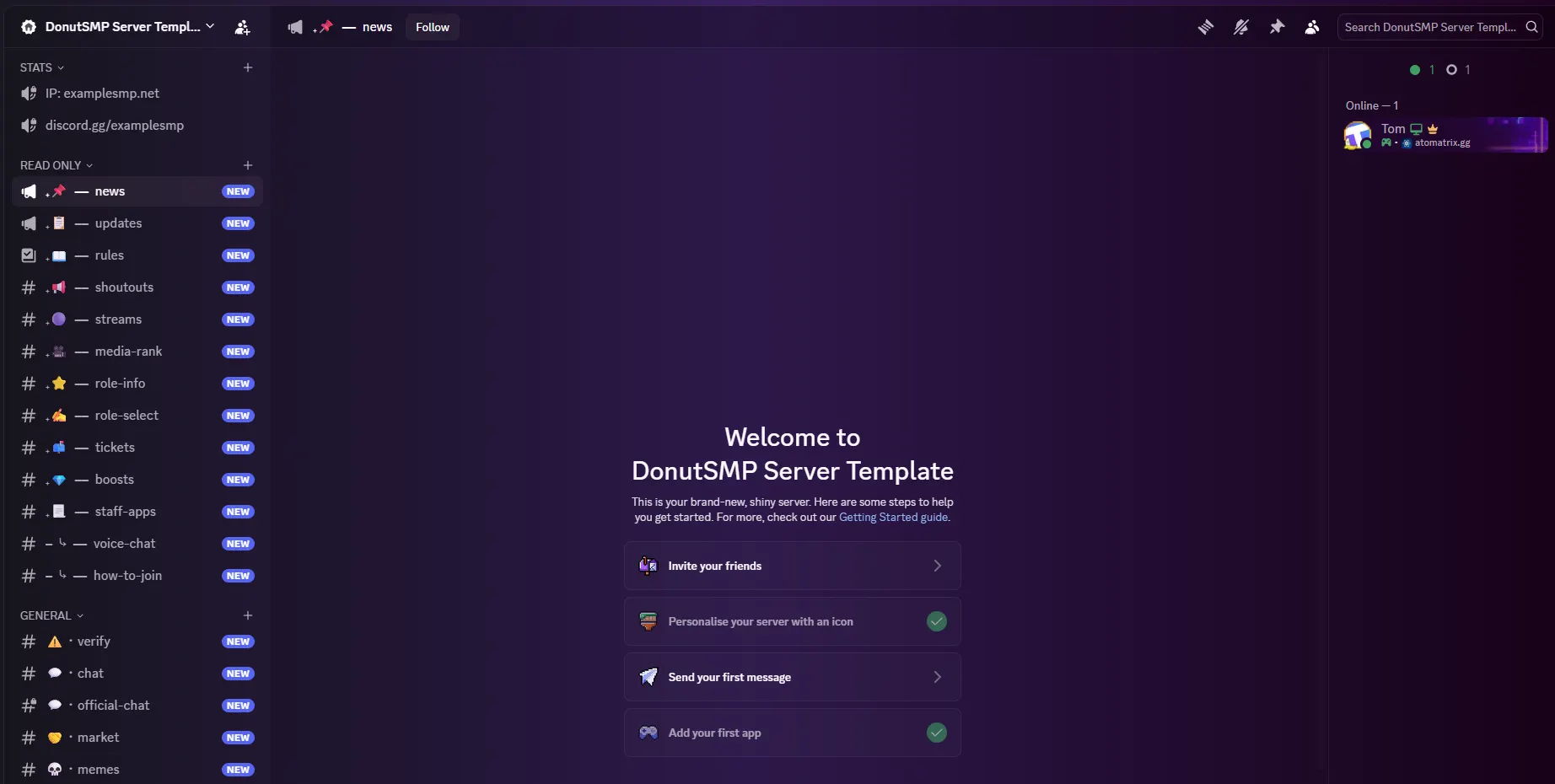1555x784 pixels.
Task: Open Personalise your server with an icon
Action: tap(793, 621)
